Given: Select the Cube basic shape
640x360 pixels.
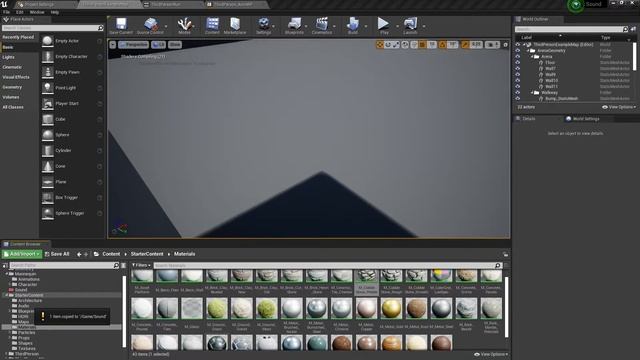Looking at the screenshot, I should click(x=72, y=119).
